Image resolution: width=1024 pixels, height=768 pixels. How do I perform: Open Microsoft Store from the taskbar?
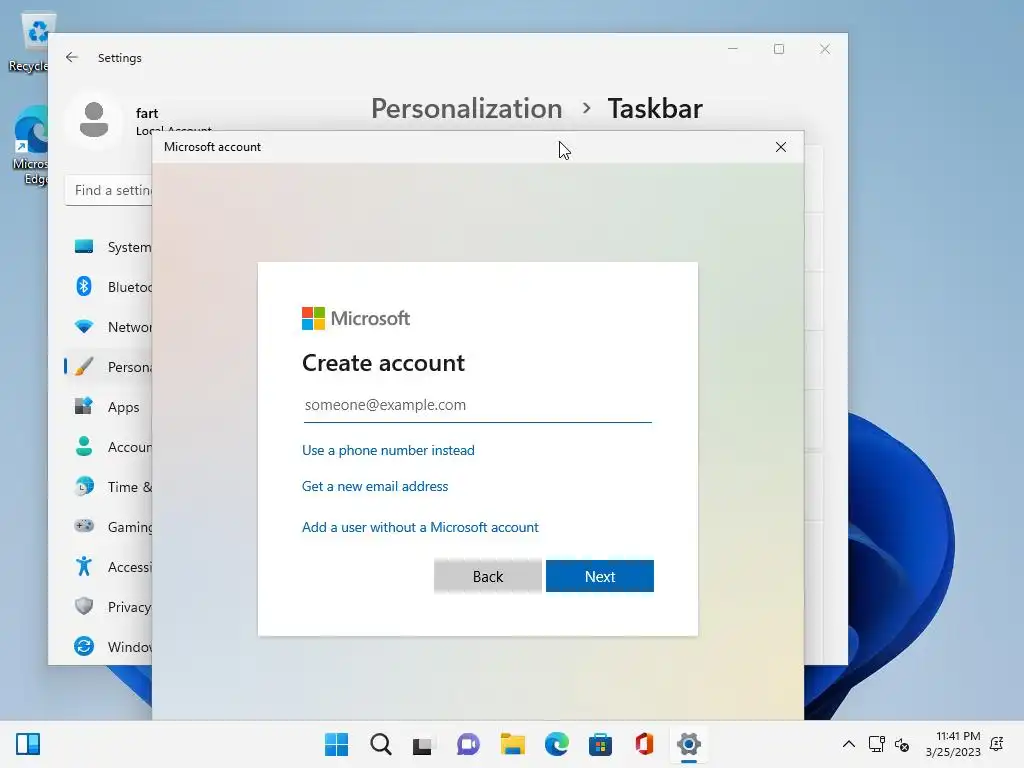click(x=600, y=744)
